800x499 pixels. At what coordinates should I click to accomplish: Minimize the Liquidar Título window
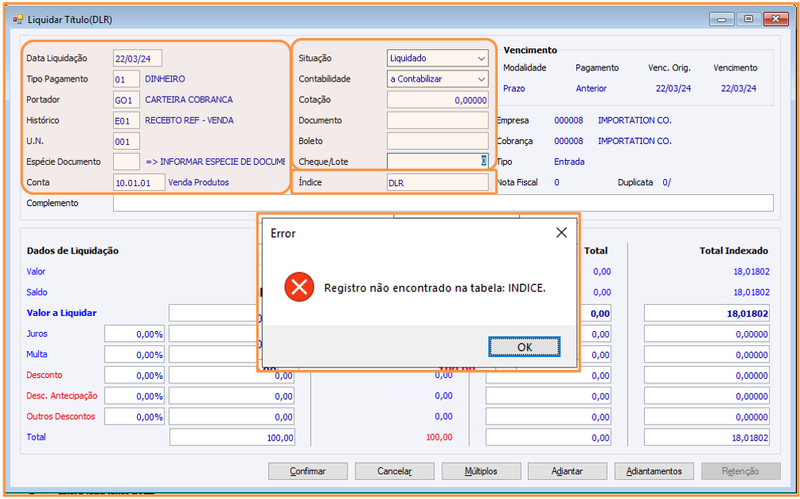pos(721,19)
